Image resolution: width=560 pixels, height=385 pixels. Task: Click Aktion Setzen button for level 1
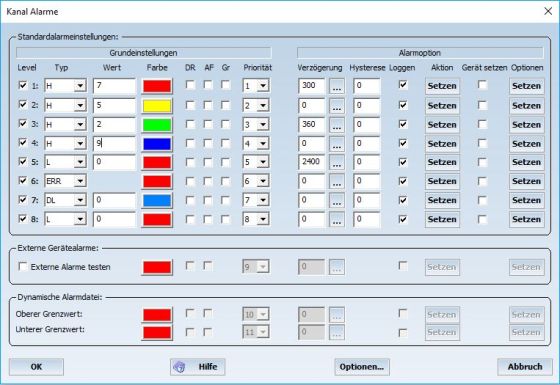pyautogui.click(x=442, y=86)
